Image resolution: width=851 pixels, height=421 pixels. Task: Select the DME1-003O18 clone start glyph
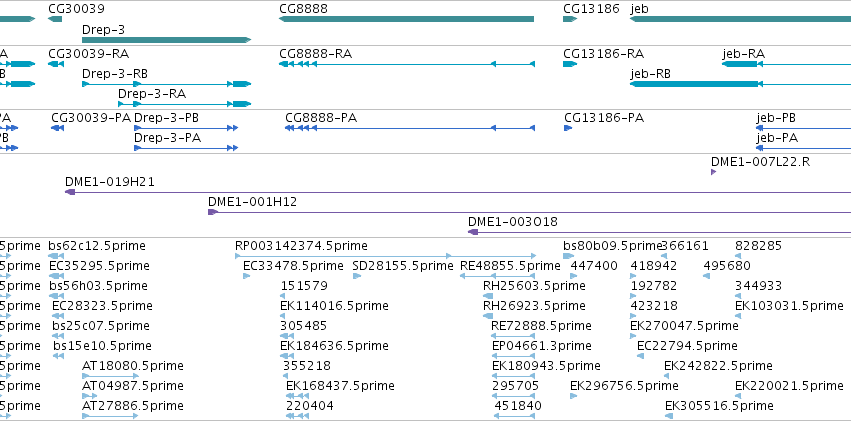[x=473, y=232]
